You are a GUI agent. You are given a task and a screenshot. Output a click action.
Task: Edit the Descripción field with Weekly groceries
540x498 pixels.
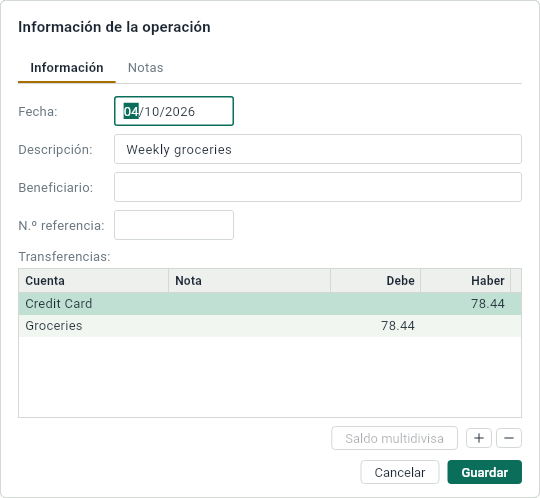click(318, 149)
